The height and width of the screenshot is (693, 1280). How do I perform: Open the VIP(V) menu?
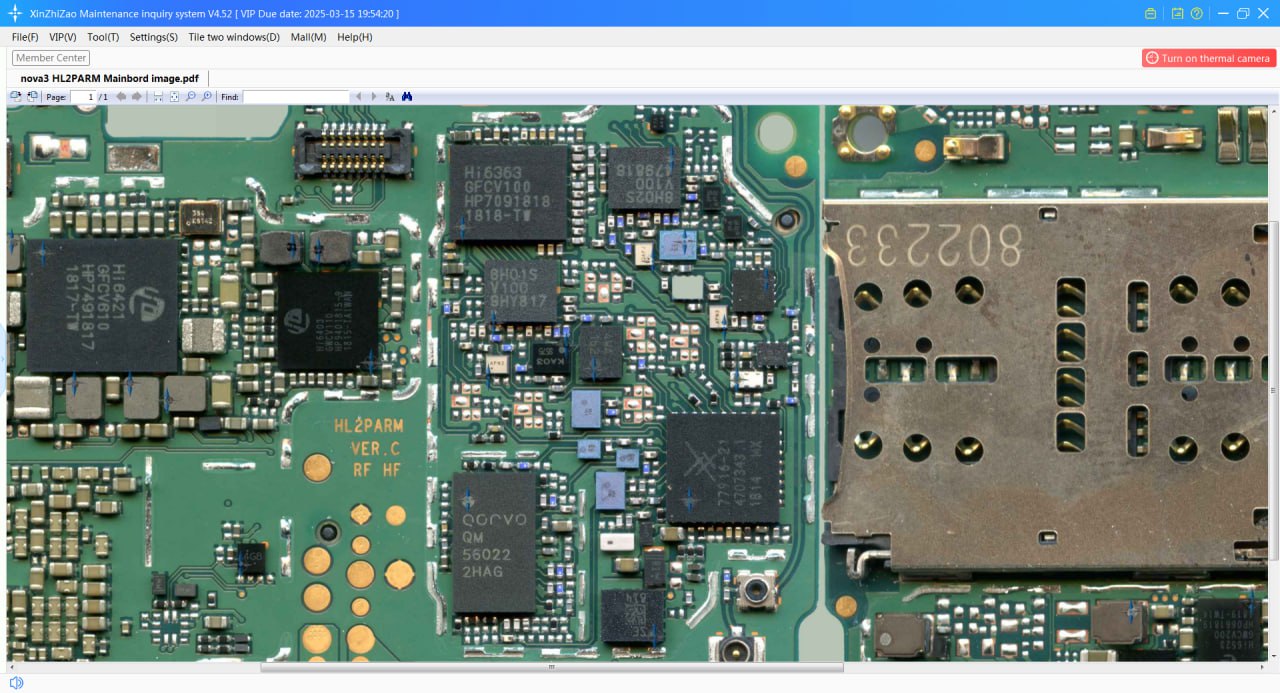coord(62,37)
